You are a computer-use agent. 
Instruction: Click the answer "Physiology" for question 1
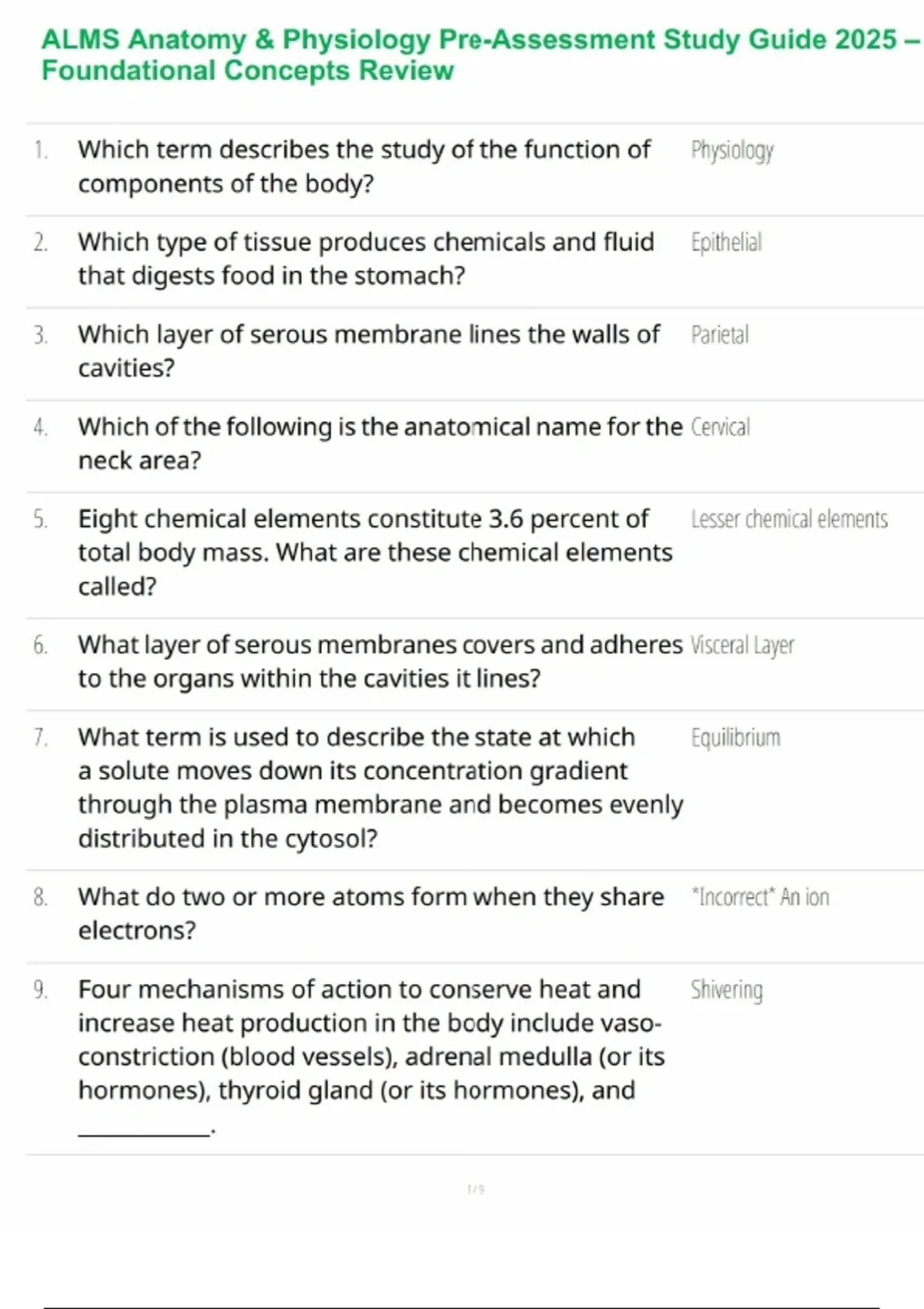click(731, 150)
